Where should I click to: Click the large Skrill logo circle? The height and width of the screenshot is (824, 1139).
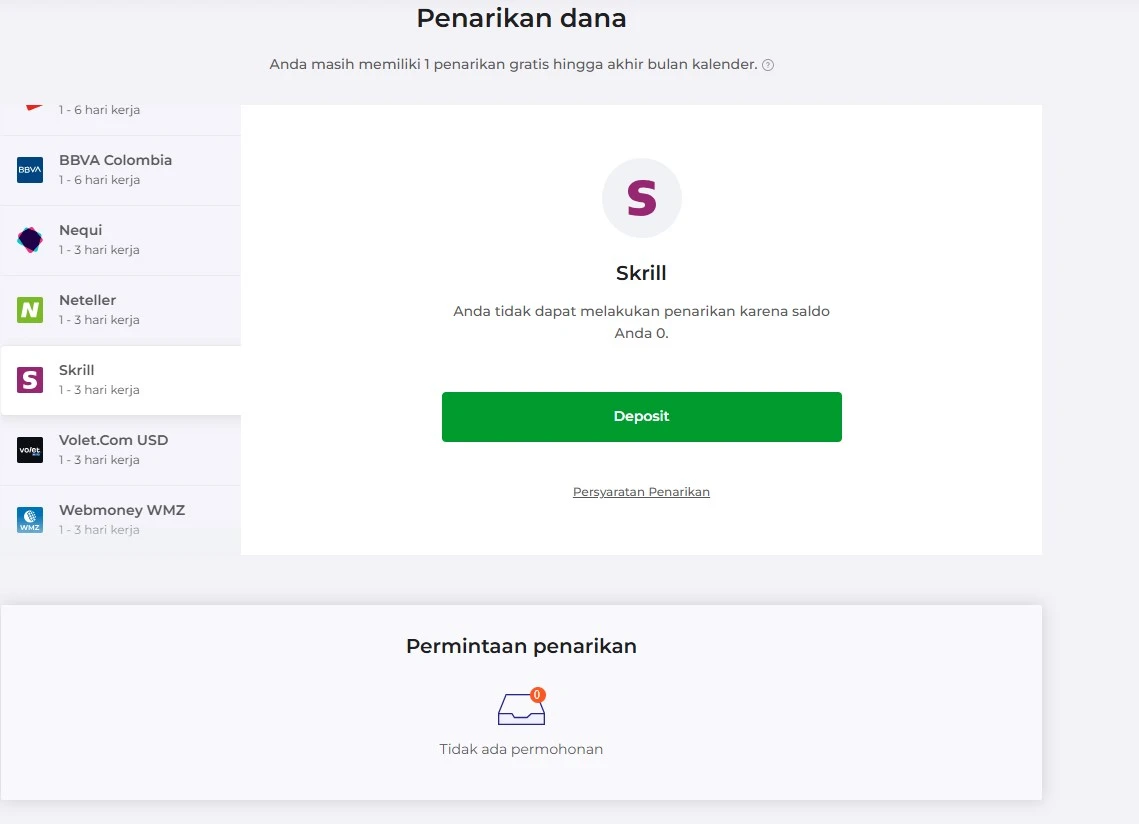pos(641,198)
